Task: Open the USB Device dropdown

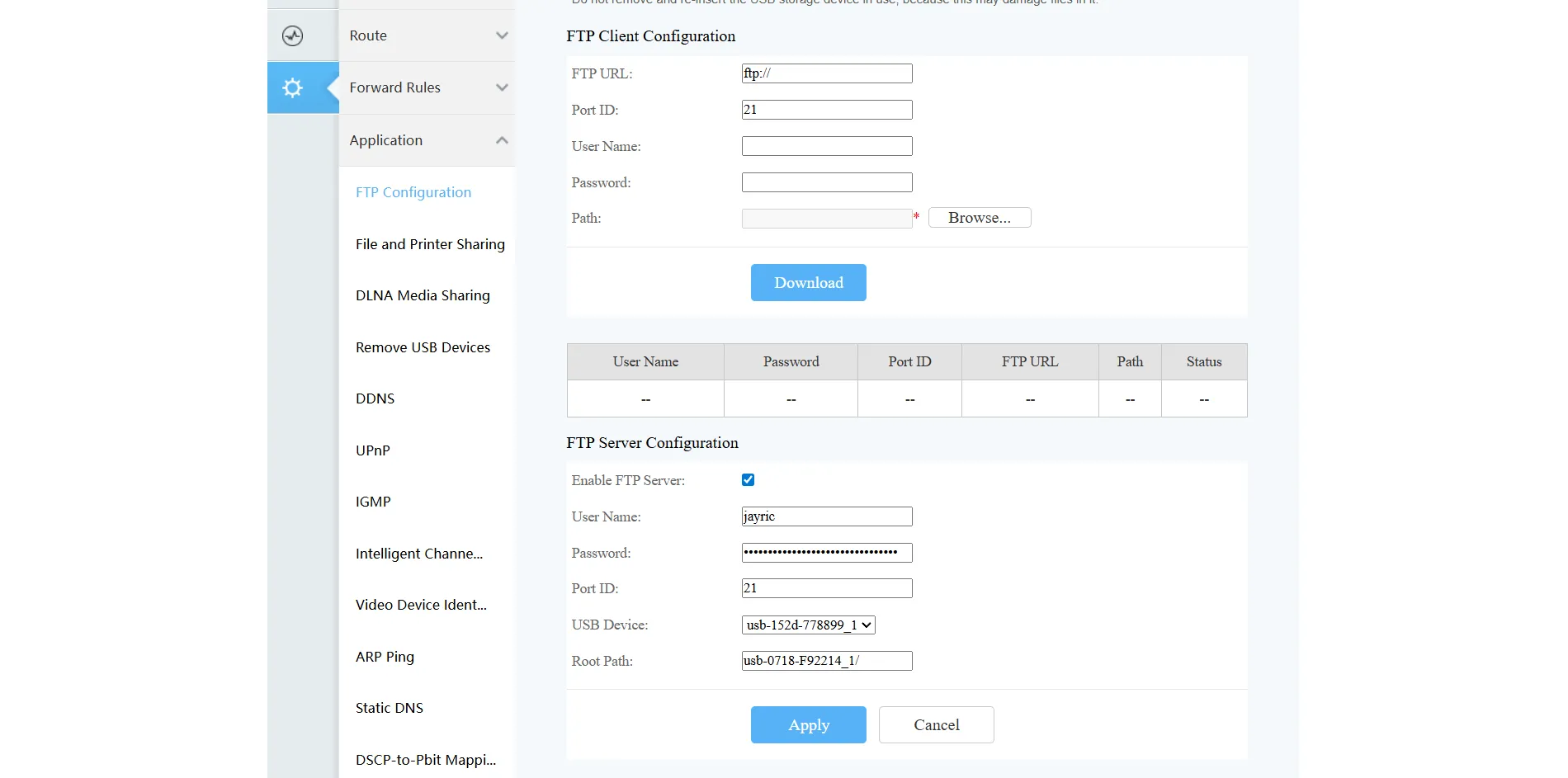Action: coord(807,625)
